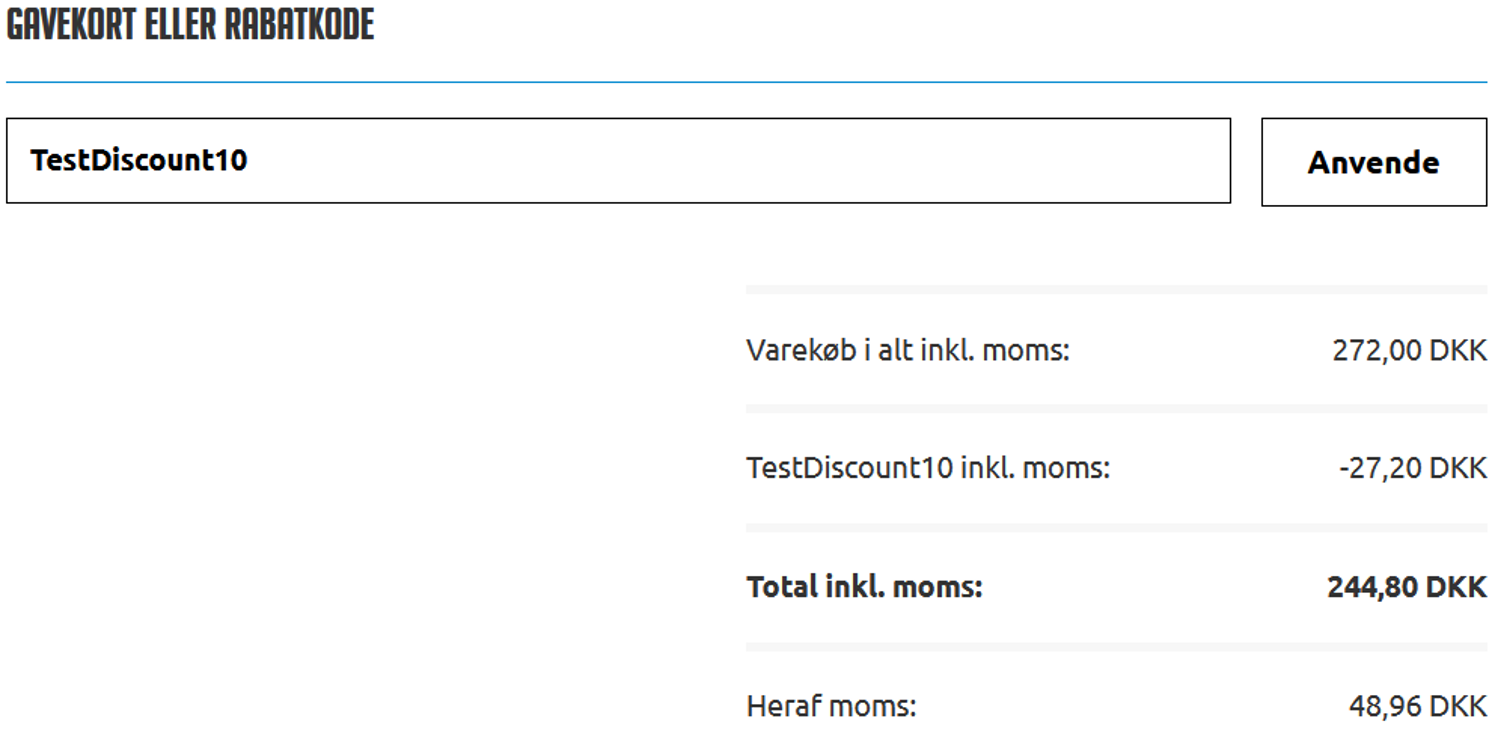Click the TestDiscount10 text inside the input
Viewport: 1495px width, 739px height.
pos(139,160)
